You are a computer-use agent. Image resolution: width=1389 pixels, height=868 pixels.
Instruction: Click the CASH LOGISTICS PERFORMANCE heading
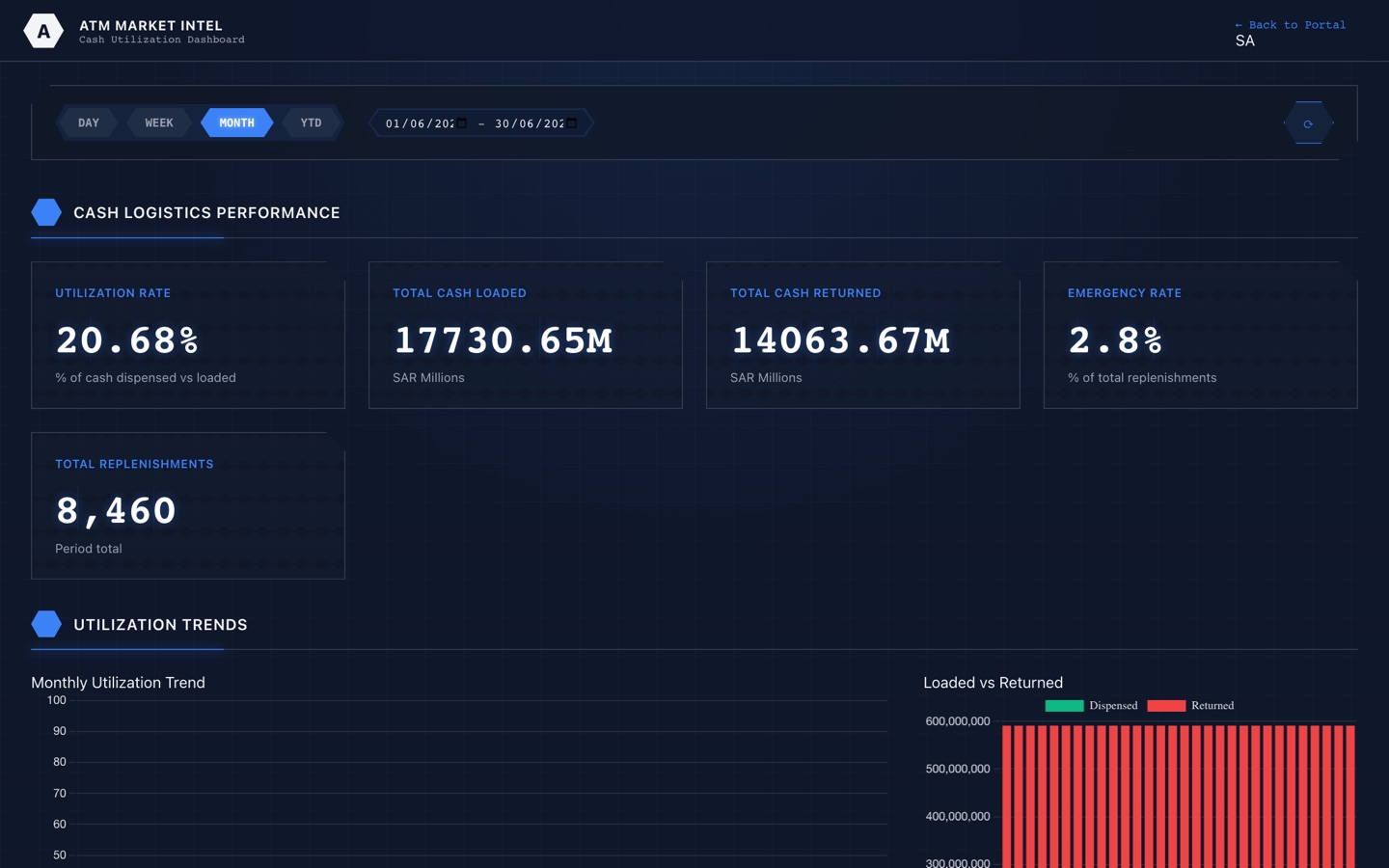coord(206,212)
